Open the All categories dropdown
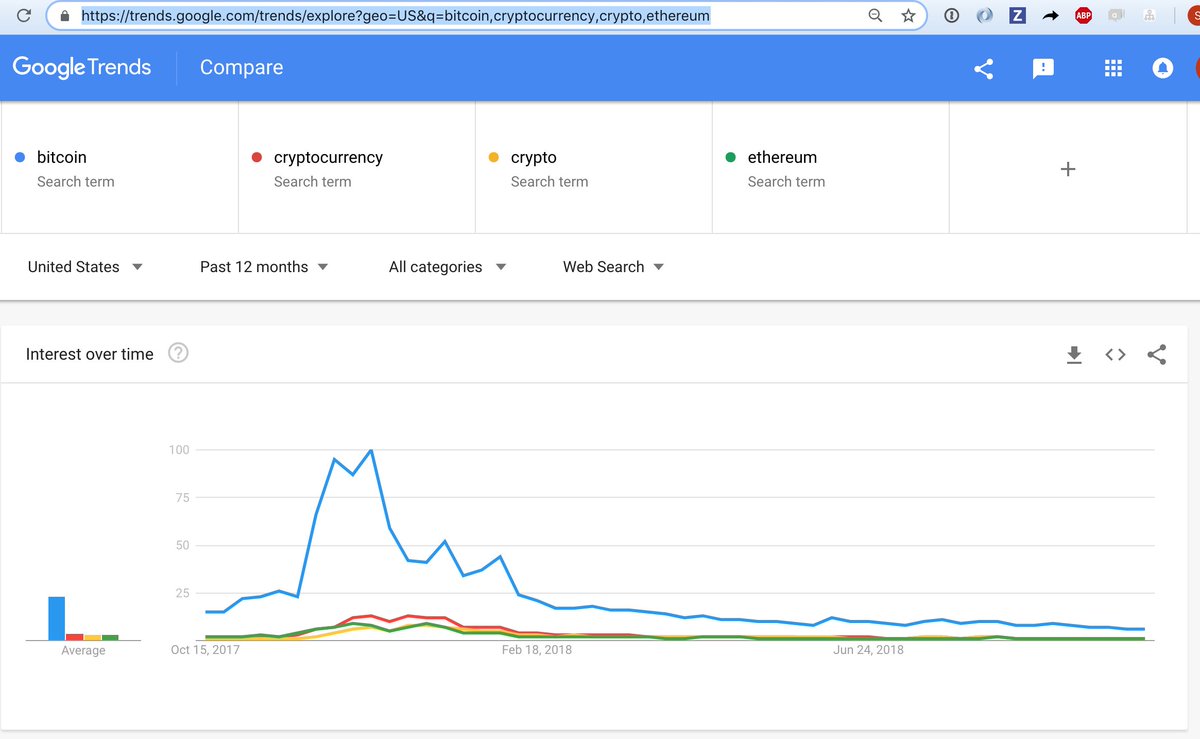Image resolution: width=1200 pixels, height=739 pixels. (447, 267)
